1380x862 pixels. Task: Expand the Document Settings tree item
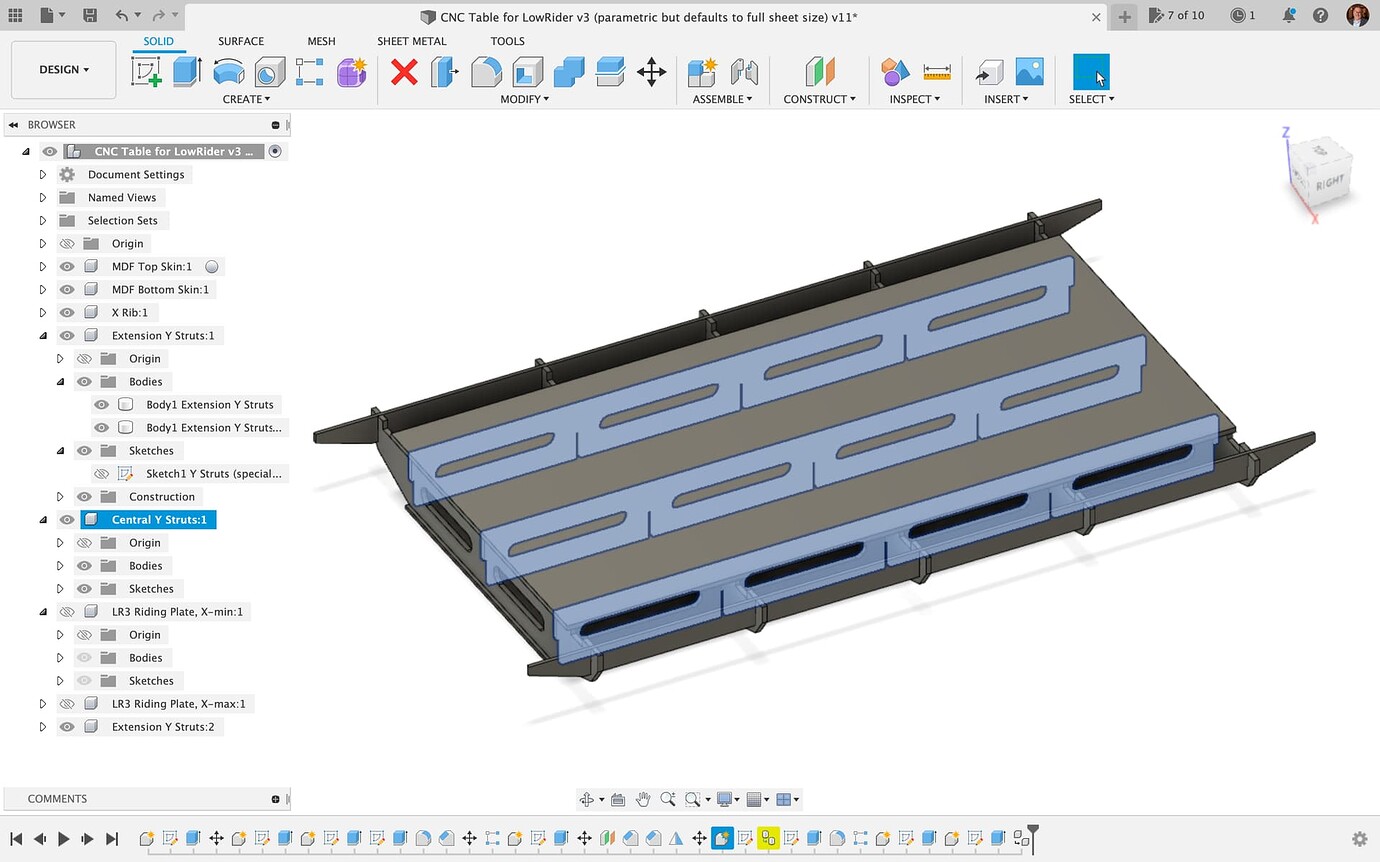point(42,174)
